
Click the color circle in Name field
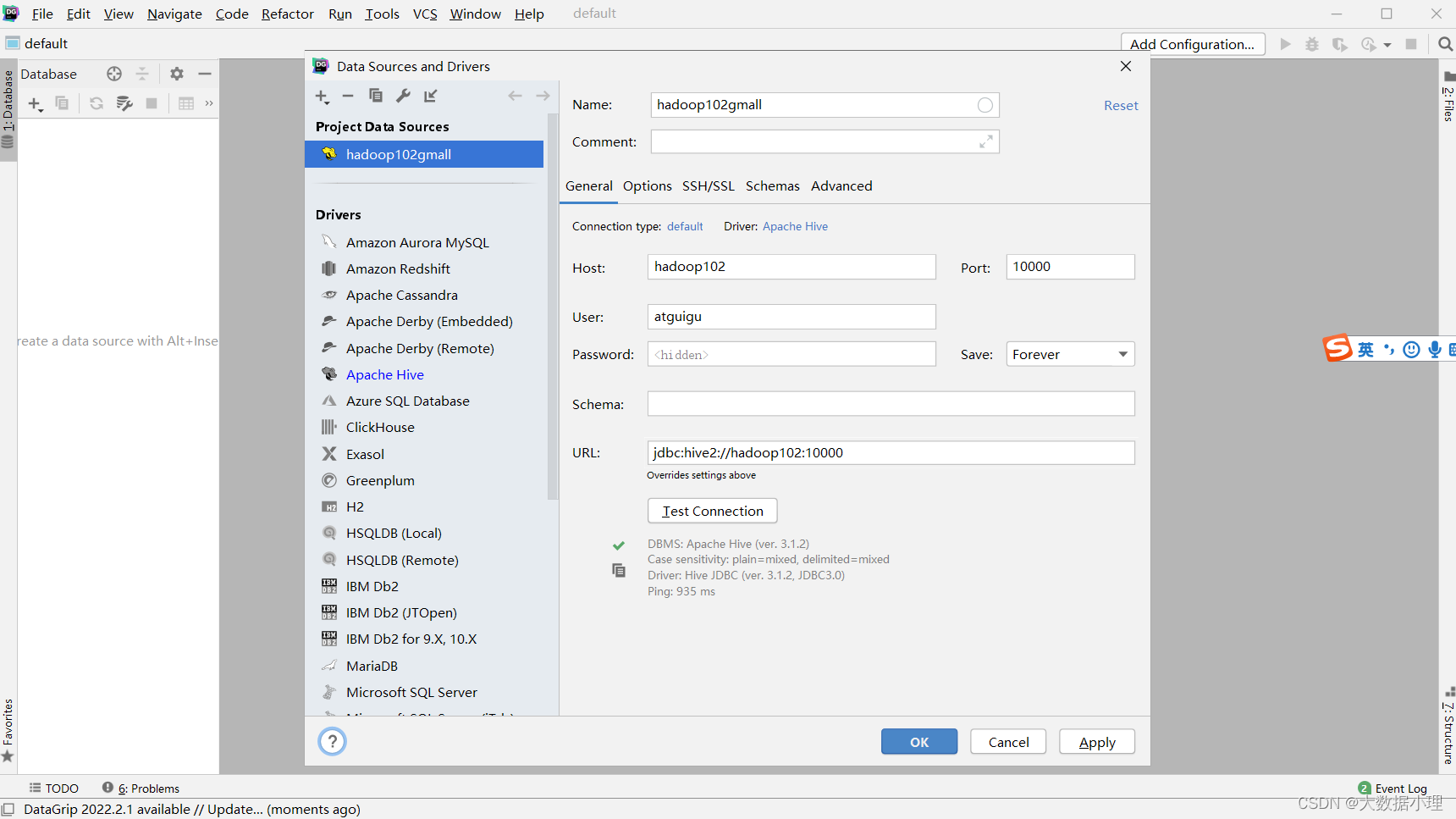(985, 105)
